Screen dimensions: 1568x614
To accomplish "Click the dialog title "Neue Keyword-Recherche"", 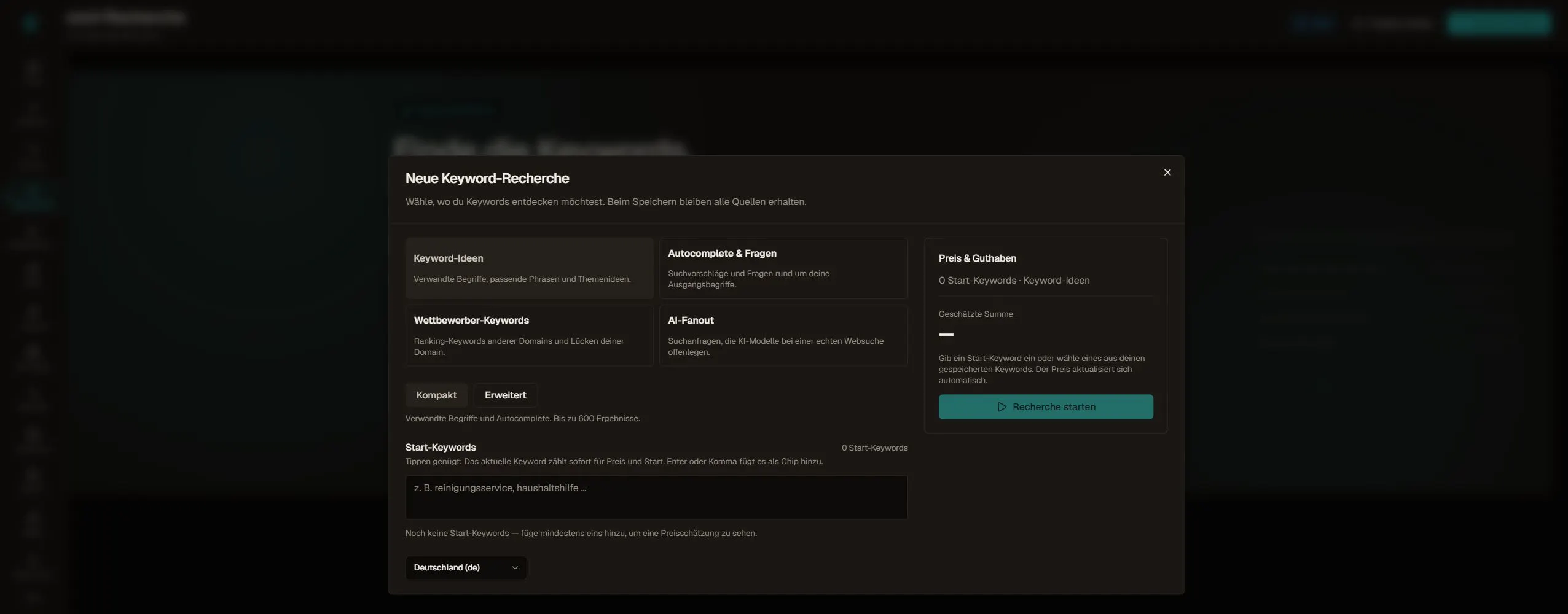I will tap(487, 179).
